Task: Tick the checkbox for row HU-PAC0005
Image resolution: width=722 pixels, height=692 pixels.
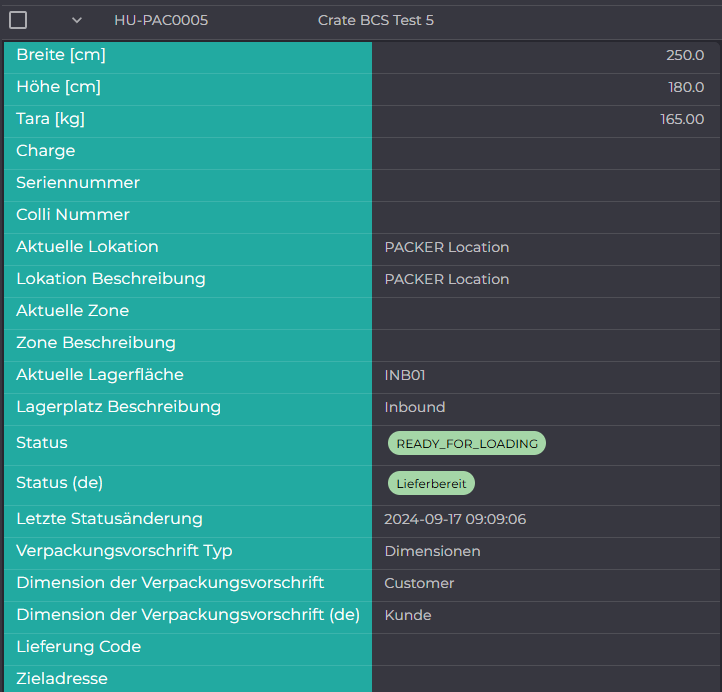Action: point(18,20)
